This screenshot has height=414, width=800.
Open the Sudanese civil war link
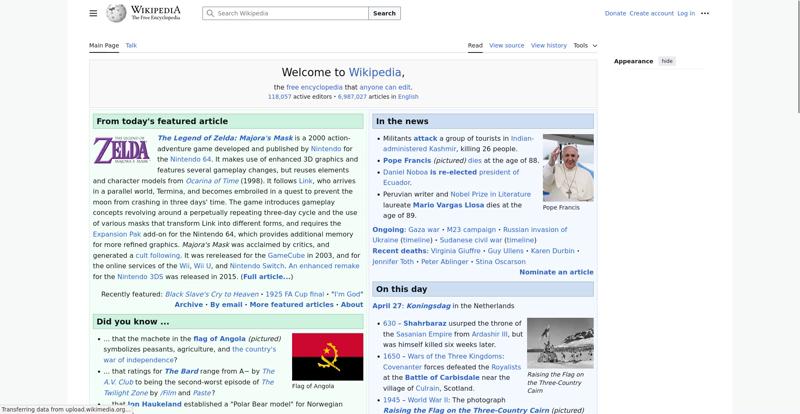(x=471, y=240)
